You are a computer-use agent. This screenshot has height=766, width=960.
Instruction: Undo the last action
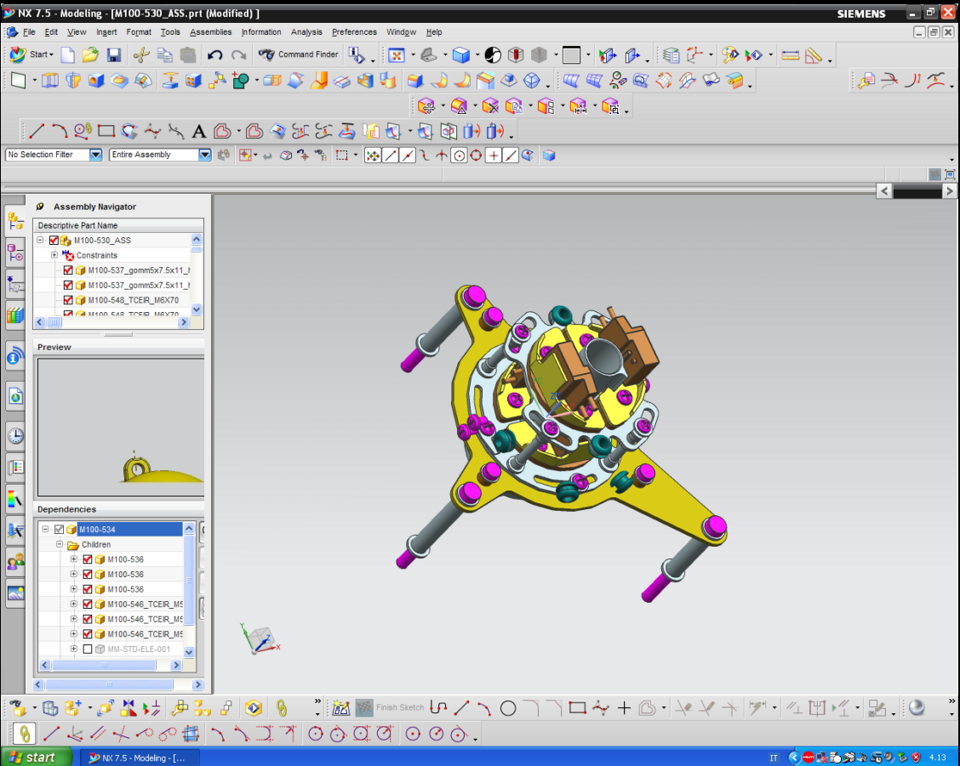tap(214, 55)
